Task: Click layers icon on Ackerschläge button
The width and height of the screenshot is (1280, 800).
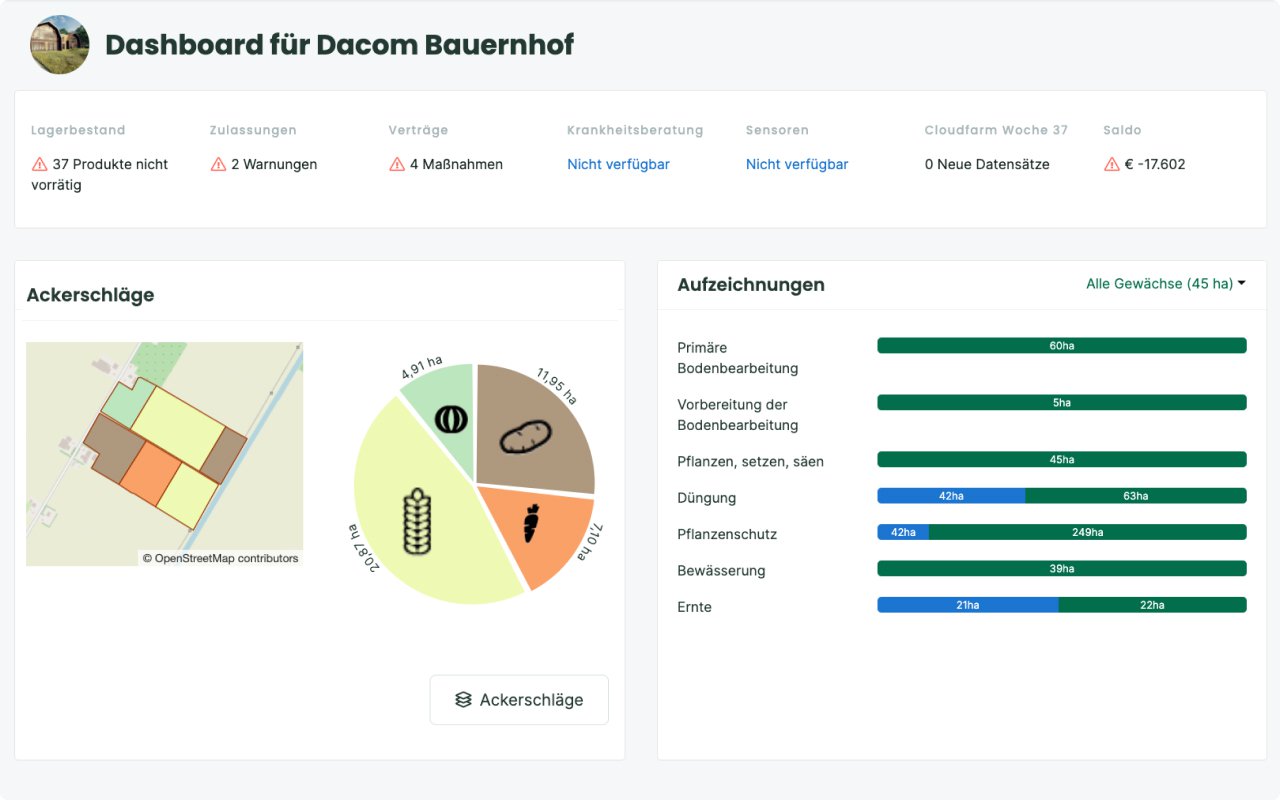Action: coord(463,700)
